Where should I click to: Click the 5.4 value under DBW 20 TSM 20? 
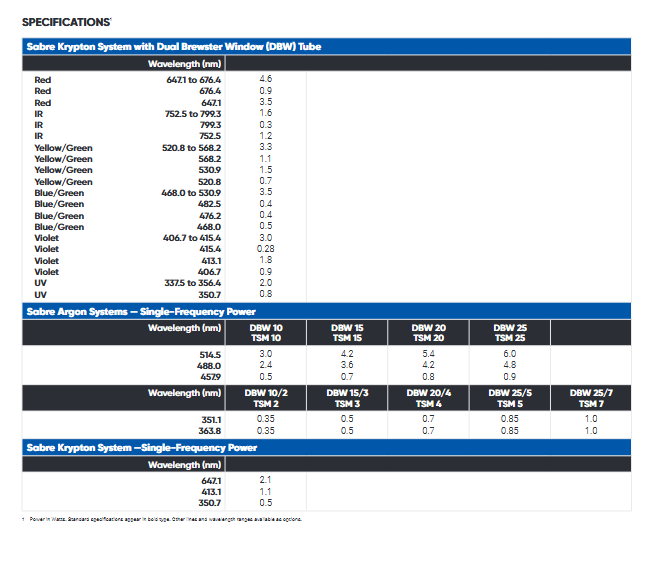tap(428, 354)
